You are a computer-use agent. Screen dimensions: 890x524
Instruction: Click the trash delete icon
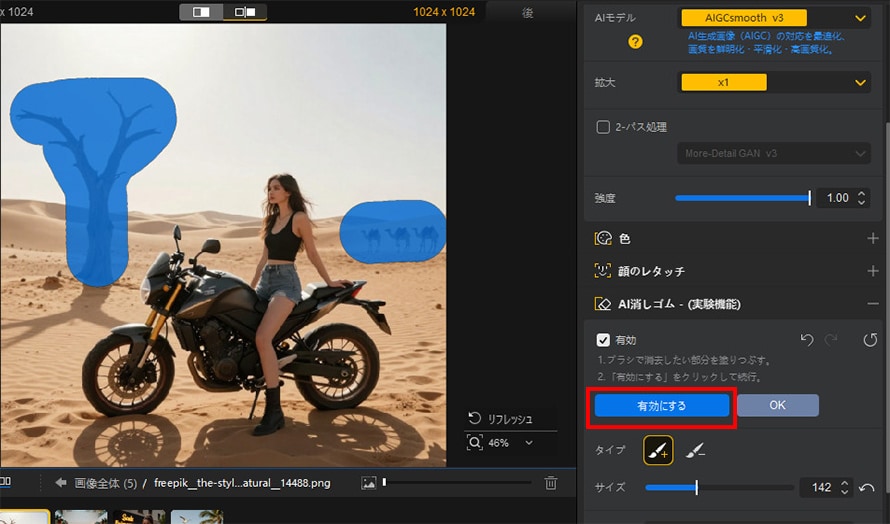pyautogui.click(x=551, y=483)
